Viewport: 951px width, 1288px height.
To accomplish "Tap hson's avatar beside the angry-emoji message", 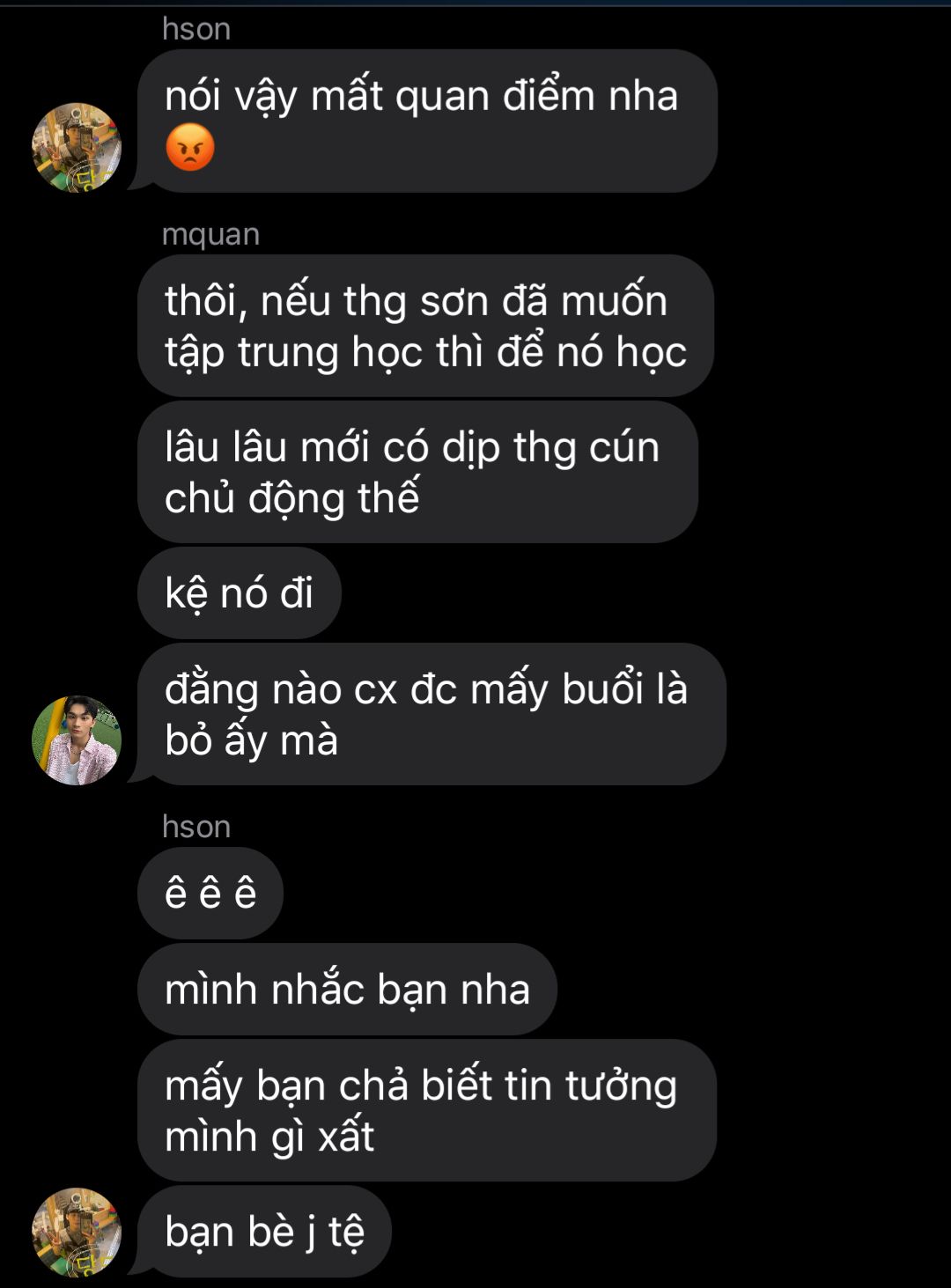I will point(77,147).
